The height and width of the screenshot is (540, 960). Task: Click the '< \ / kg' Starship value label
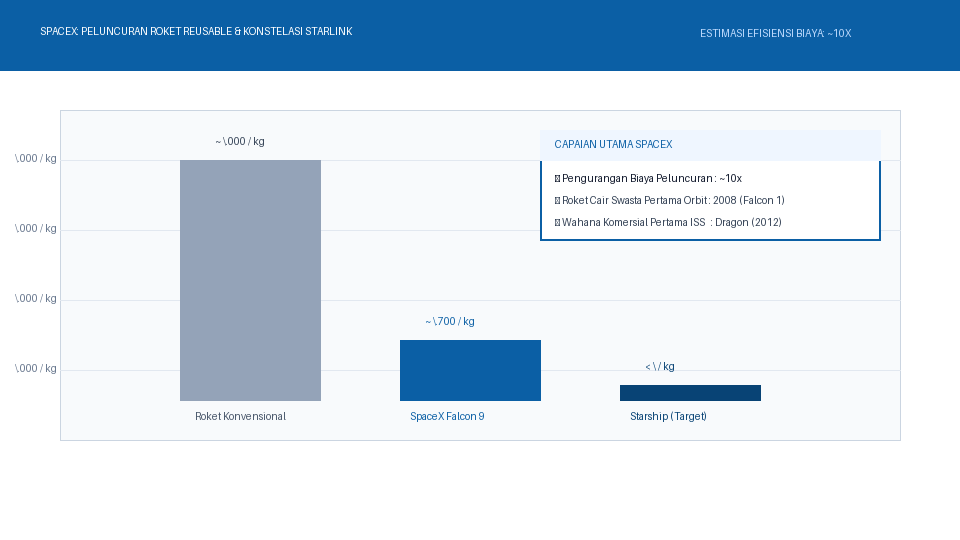coord(660,367)
